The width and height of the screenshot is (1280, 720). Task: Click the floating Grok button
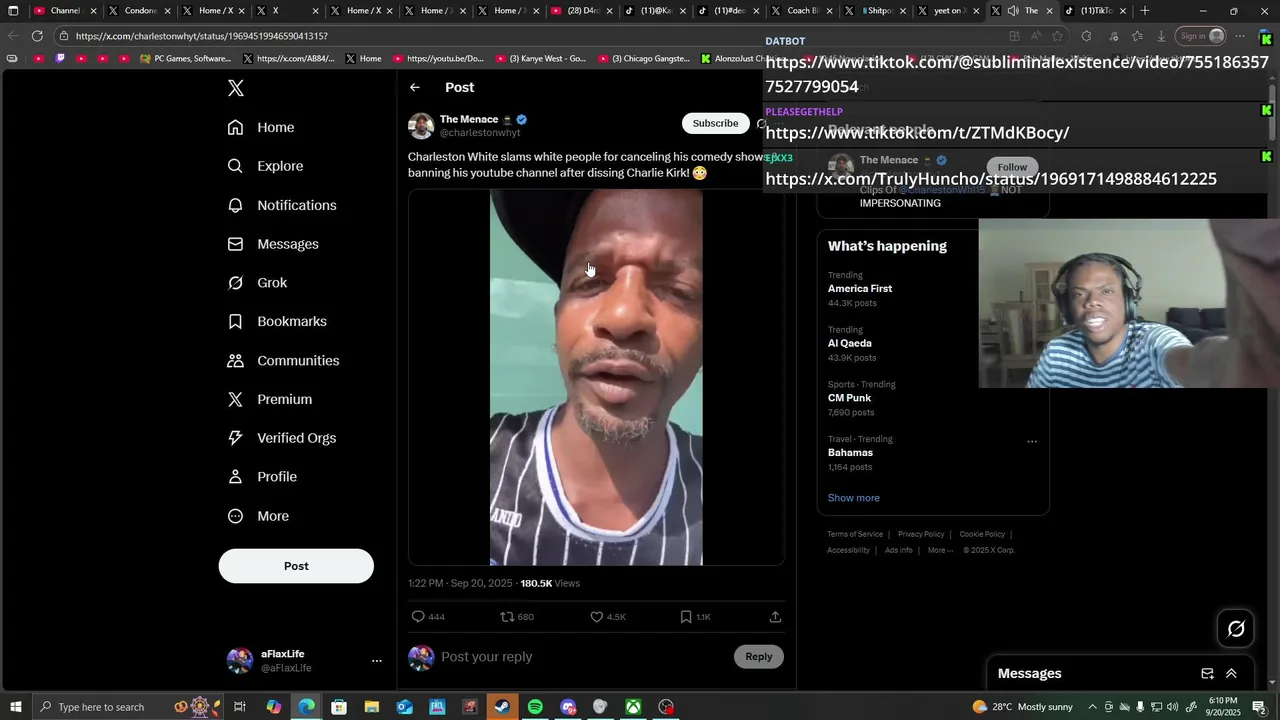pyautogui.click(x=1236, y=629)
